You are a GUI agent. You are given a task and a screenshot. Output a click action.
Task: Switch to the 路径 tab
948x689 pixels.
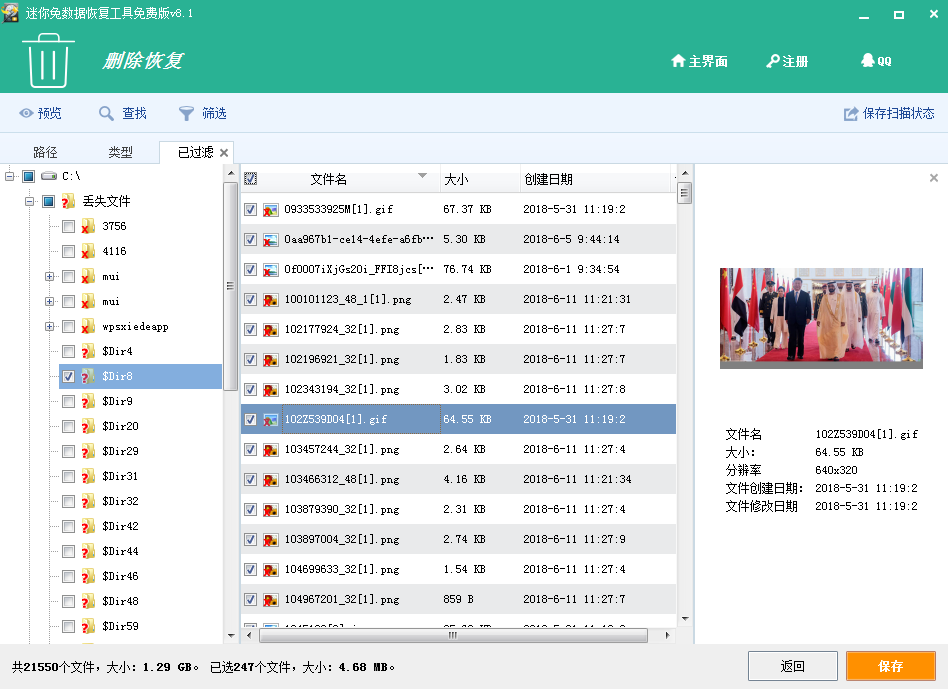point(45,152)
